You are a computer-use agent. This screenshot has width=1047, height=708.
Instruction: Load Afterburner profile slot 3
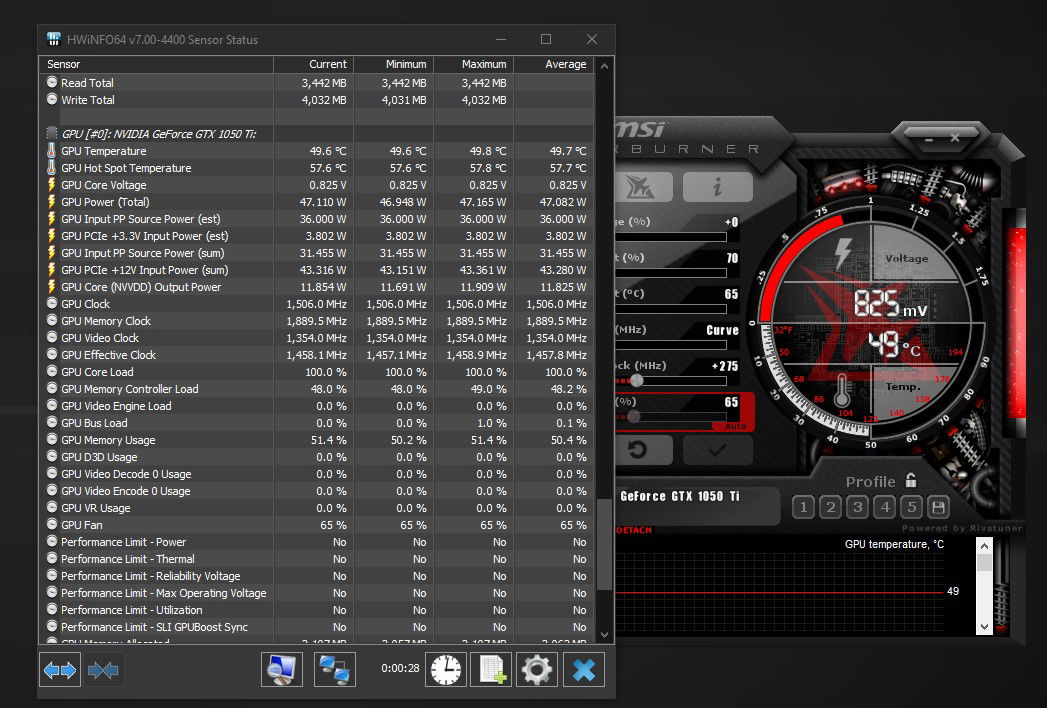coord(857,507)
